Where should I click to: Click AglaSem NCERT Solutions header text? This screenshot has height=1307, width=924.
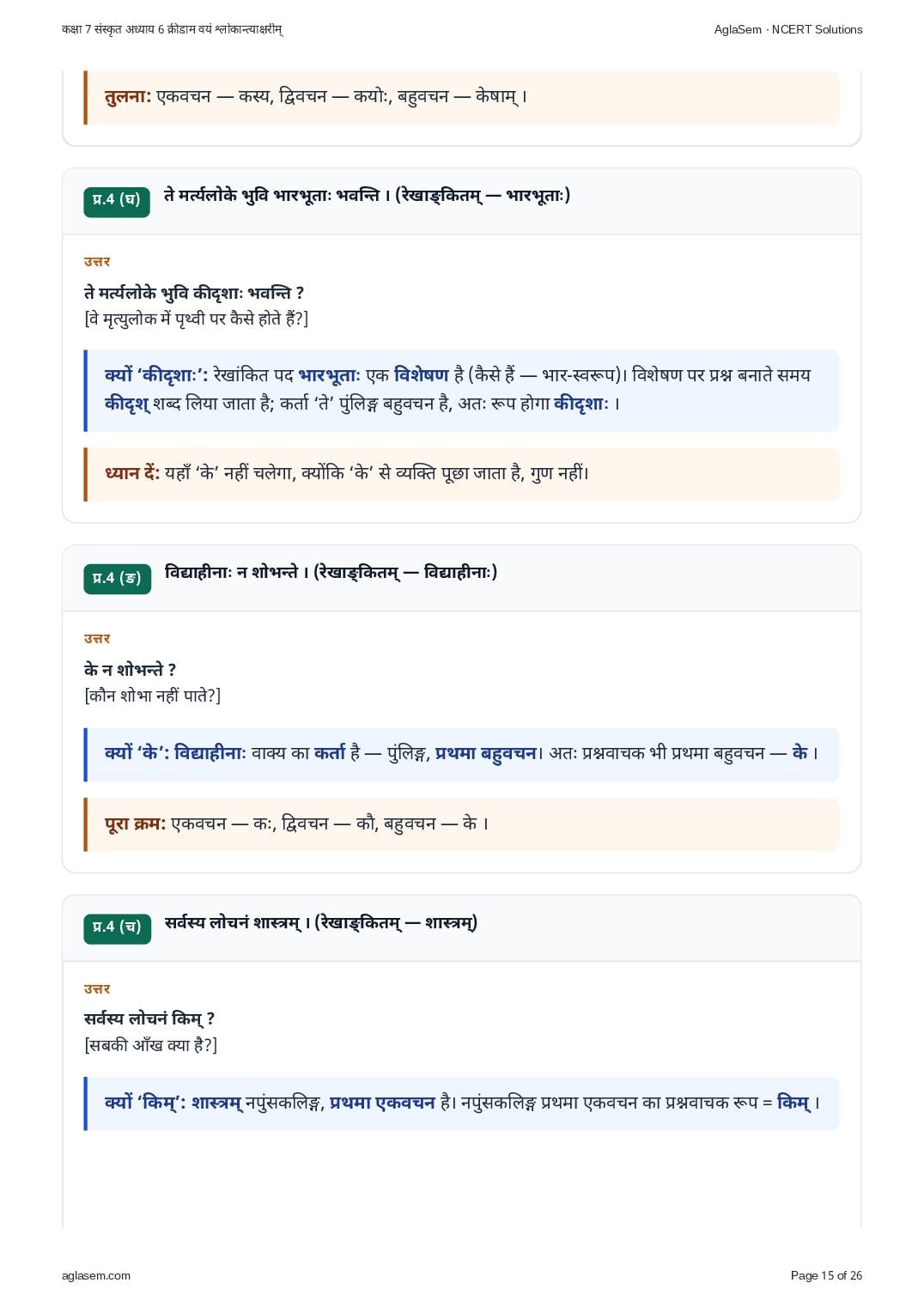[788, 29]
